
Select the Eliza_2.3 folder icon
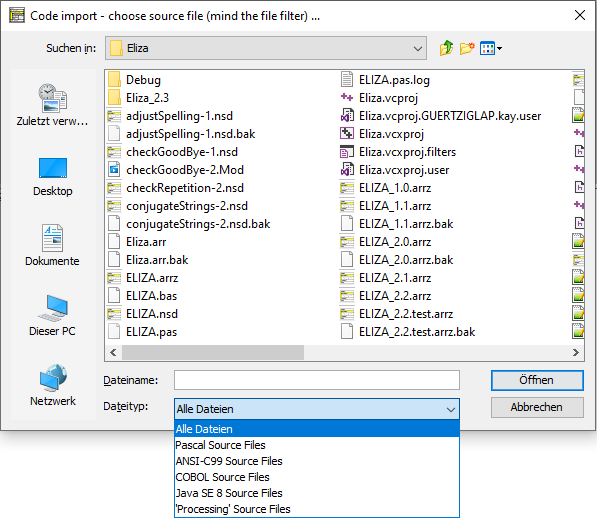(114, 98)
